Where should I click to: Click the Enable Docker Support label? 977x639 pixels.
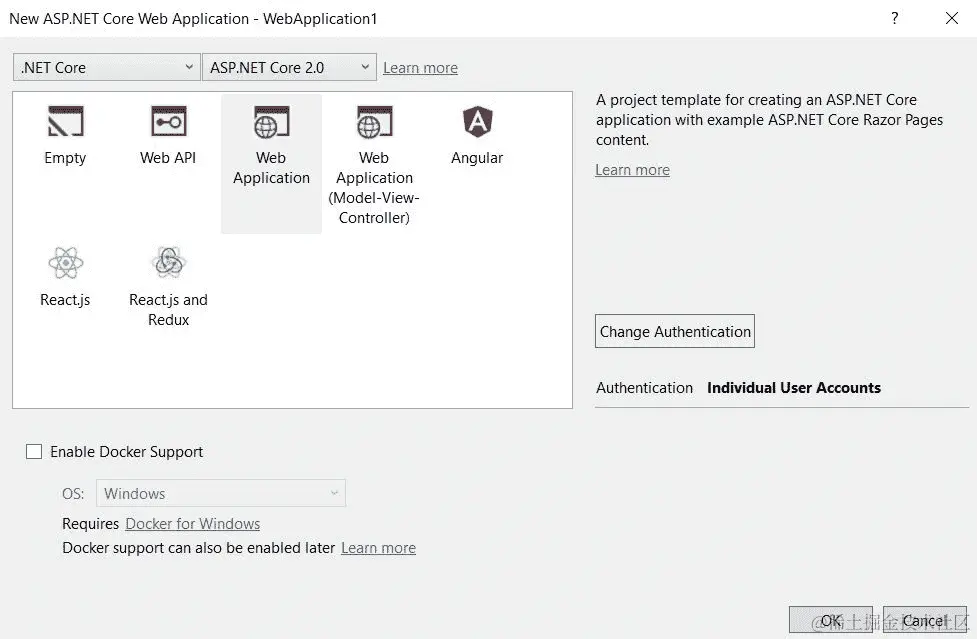click(x=126, y=452)
